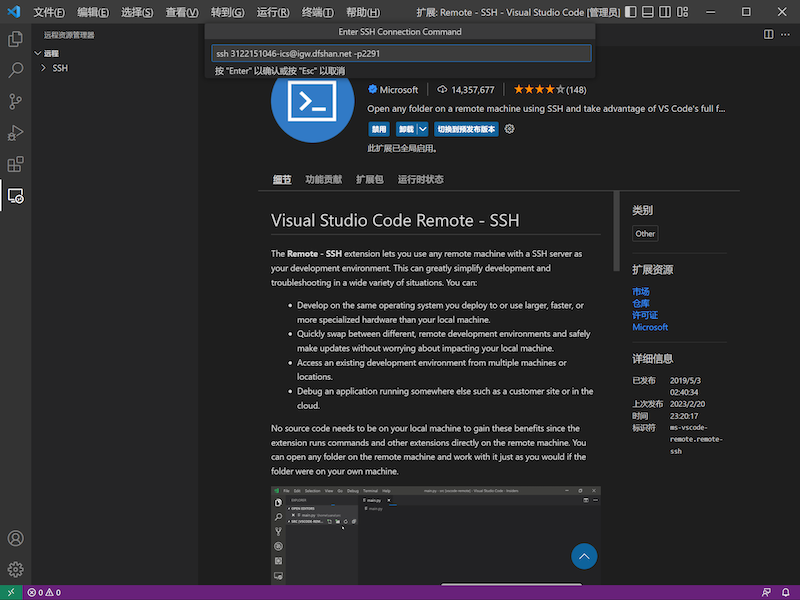800x600 pixels.
Task: Click into the SSH connection command input
Action: click(x=400, y=53)
